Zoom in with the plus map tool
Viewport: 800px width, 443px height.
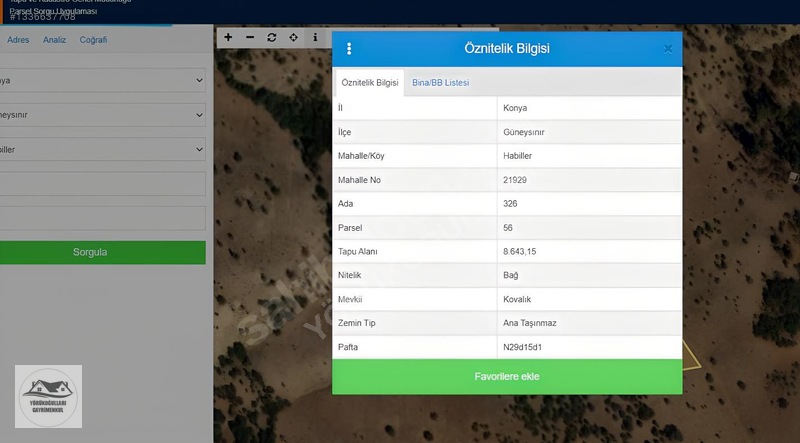point(228,37)
